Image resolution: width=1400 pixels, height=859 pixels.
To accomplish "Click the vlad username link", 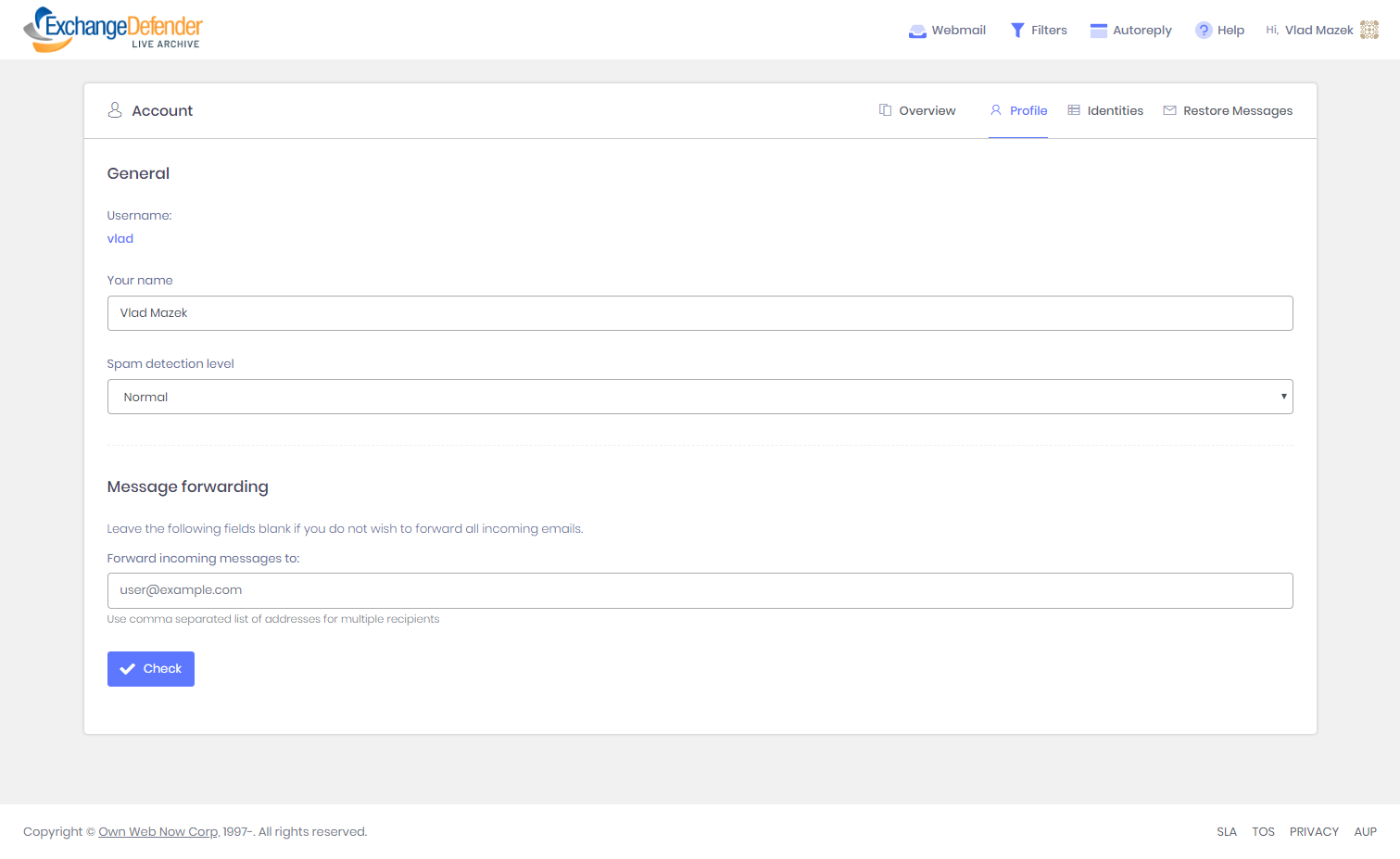I will tap(120, 239).
